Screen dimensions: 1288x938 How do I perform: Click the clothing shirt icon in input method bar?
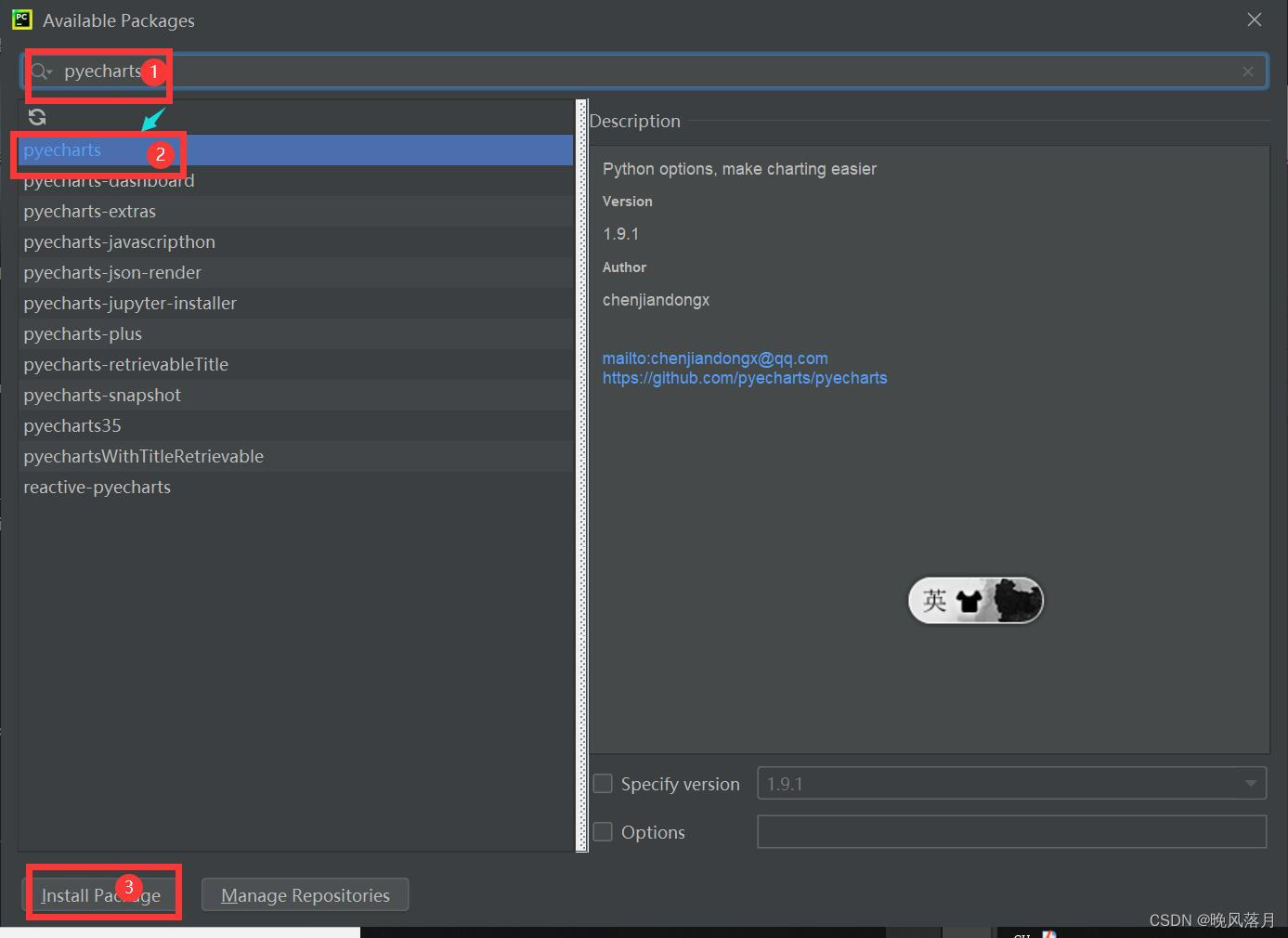pos(969,601)
